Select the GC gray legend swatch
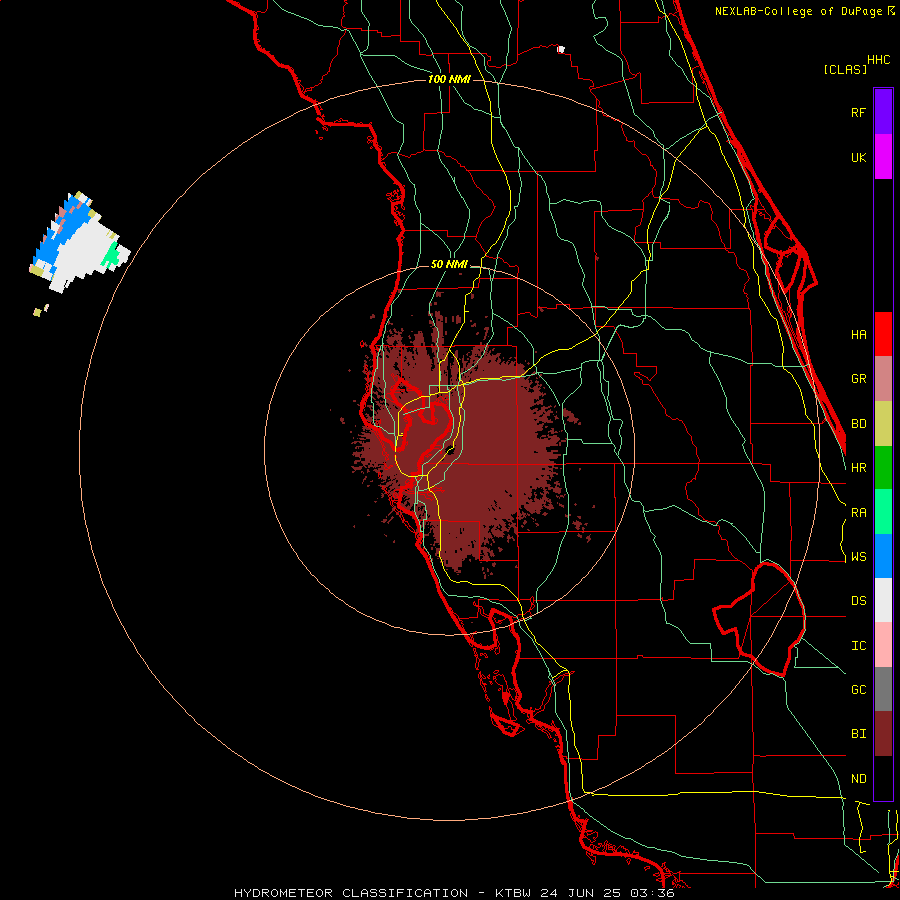900x900 pixels. [x=883, y=689]
